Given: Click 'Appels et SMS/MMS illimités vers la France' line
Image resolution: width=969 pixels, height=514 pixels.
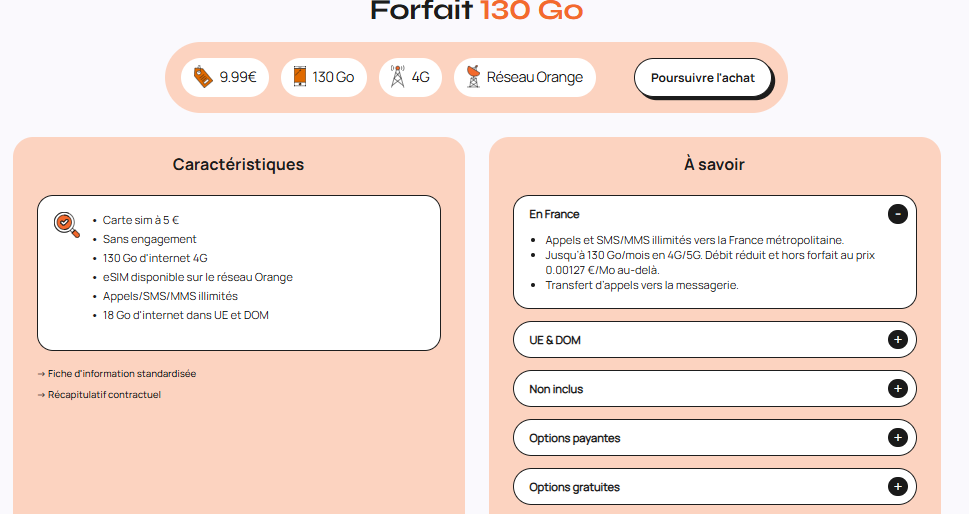Looking at the screenshot, I should [x=694, y=240].
